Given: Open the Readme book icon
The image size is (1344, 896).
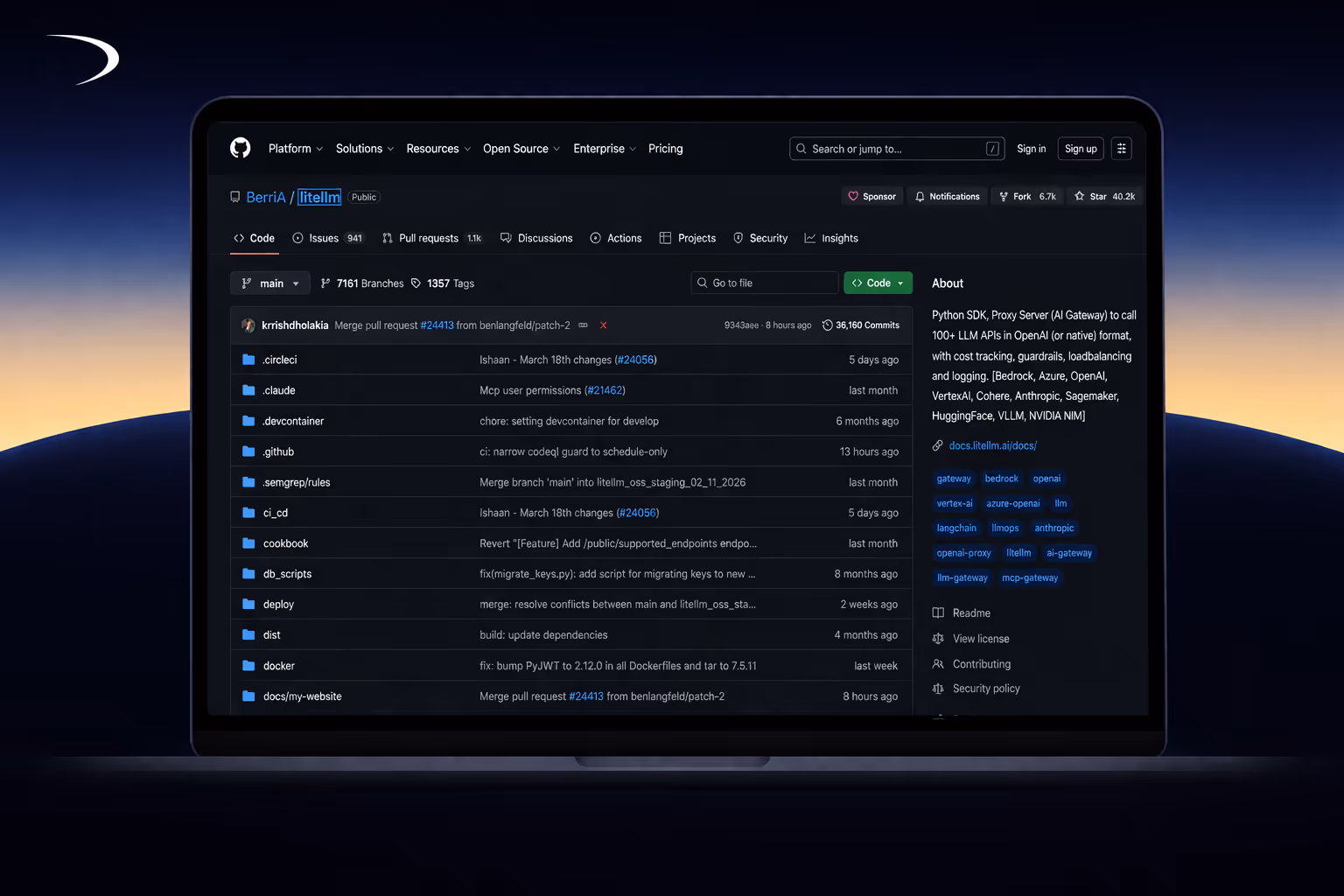Looking at the screenshot, I should point(937,612).
